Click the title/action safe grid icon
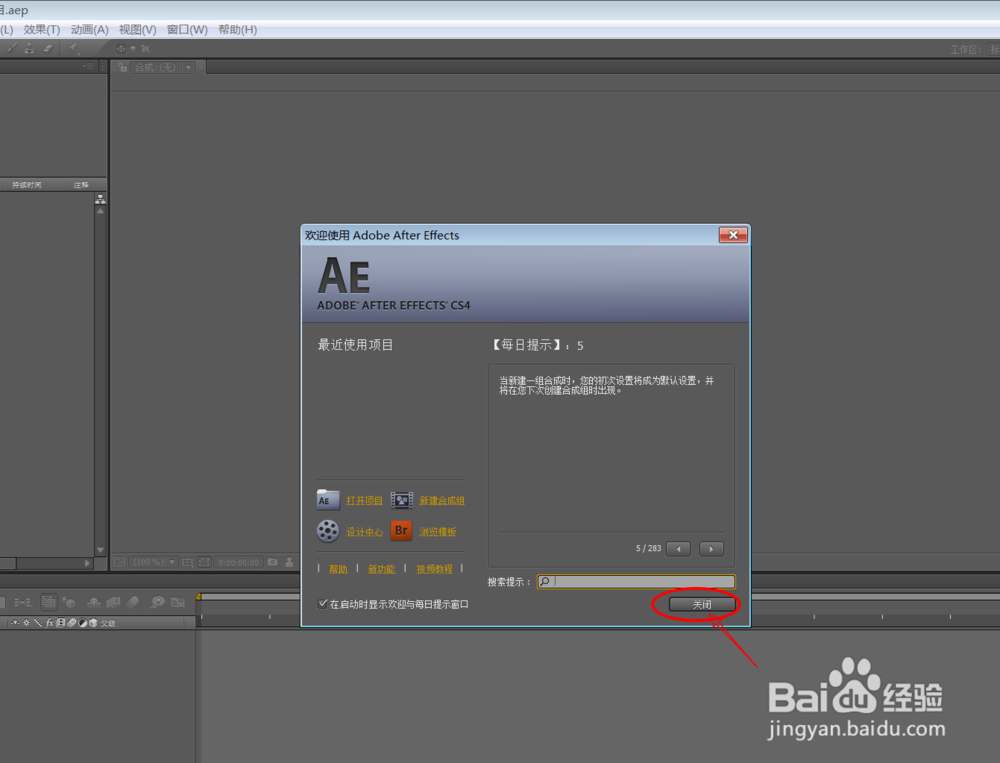Image resolution: width=1000 pixels, height=763 pixels. [188, 562]
